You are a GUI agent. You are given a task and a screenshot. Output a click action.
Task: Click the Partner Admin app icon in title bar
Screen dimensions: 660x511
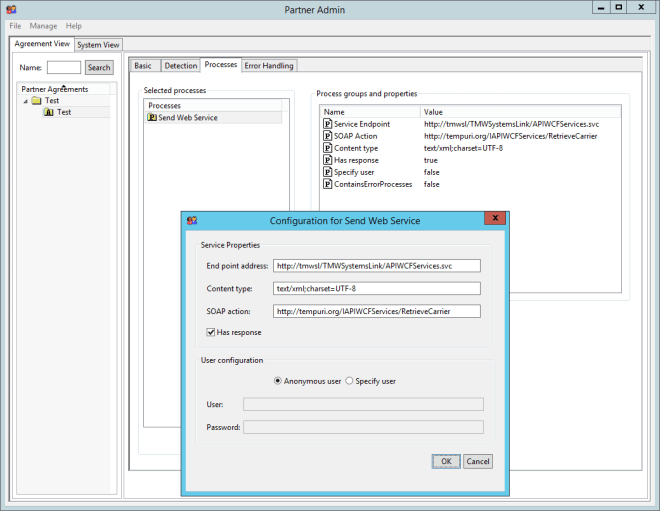click(x=10, y=8)
